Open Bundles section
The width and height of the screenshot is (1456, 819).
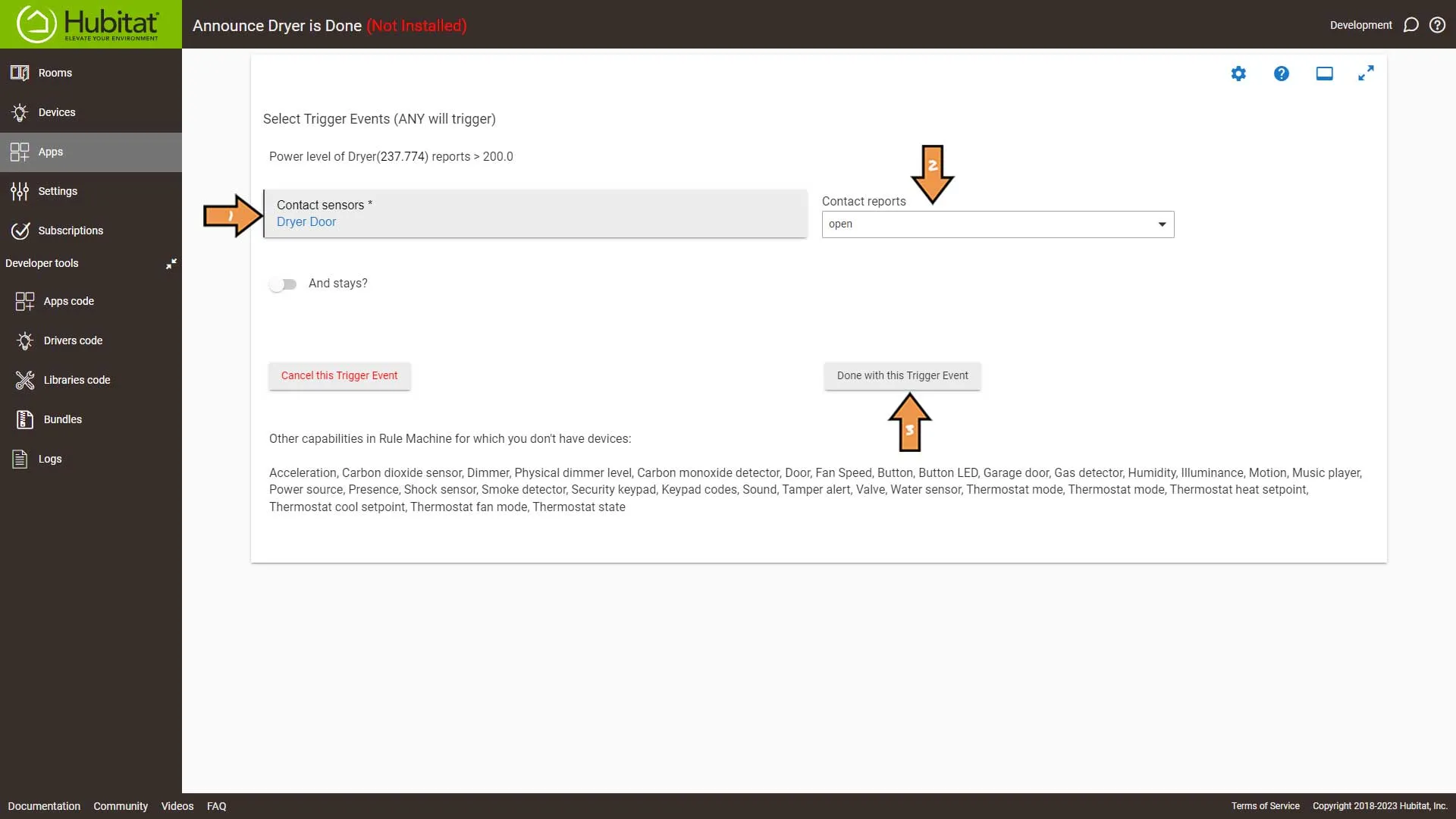(63, 418)
